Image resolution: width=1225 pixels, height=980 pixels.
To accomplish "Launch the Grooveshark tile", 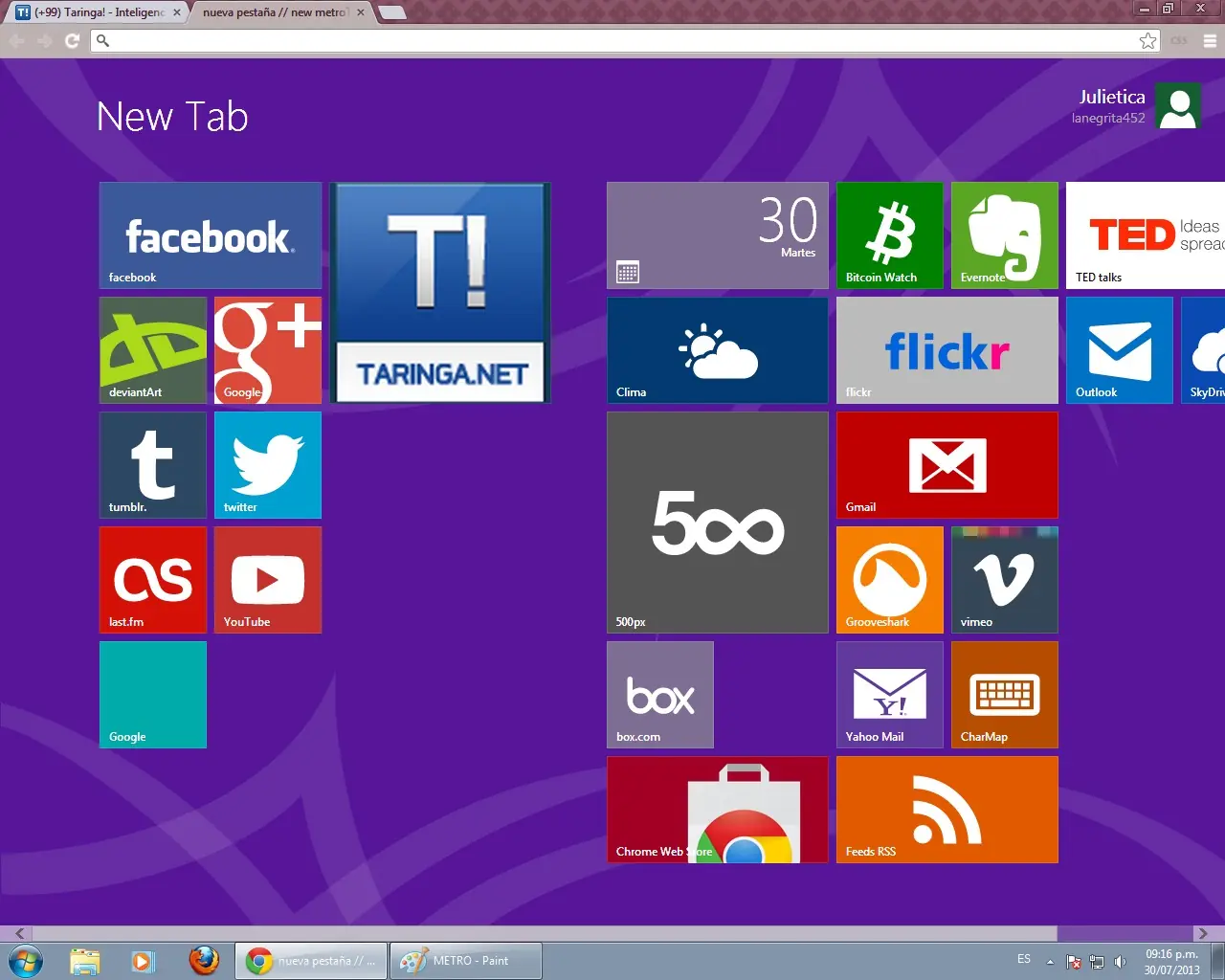I will [x=890, y=580].
